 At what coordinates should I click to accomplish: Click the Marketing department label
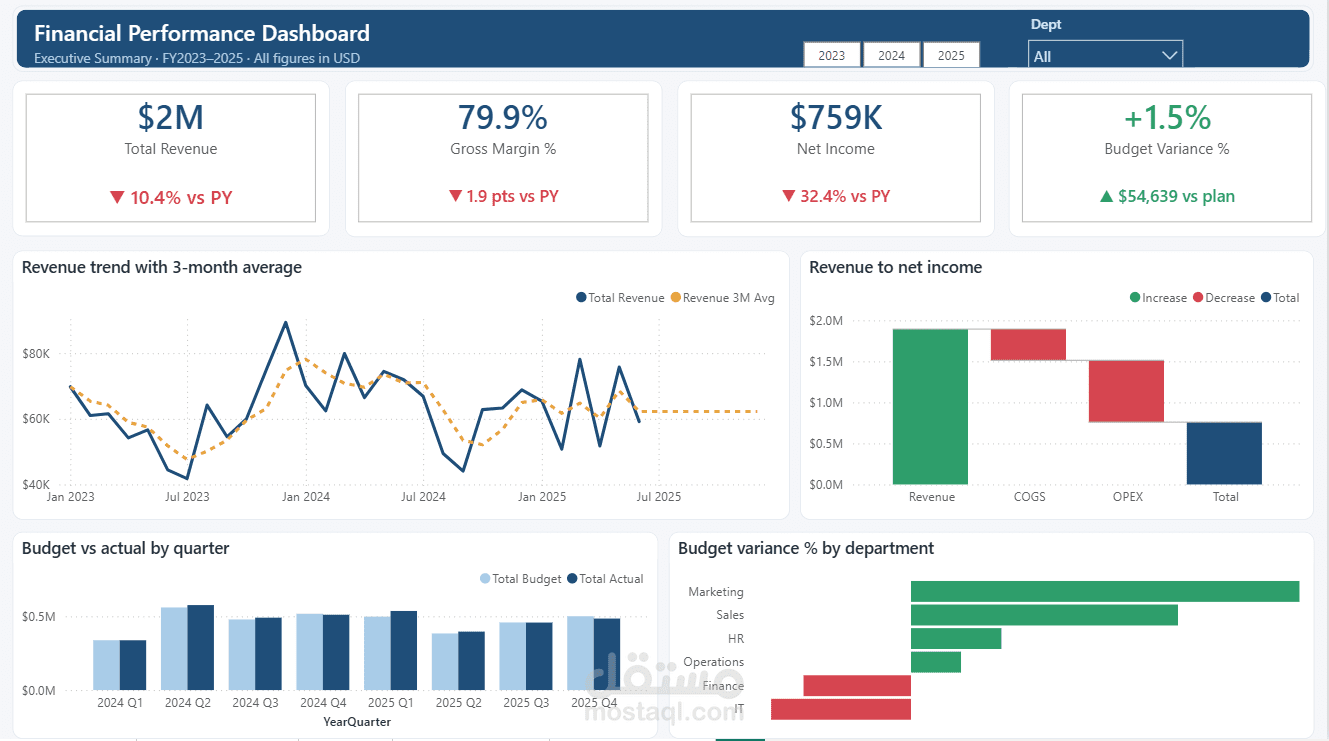pyautogui.click(x=716, y=592)
